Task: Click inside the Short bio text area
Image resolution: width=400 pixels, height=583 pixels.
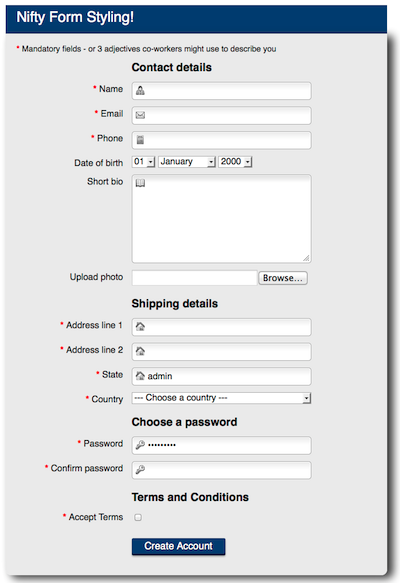Action: point(222,219)
